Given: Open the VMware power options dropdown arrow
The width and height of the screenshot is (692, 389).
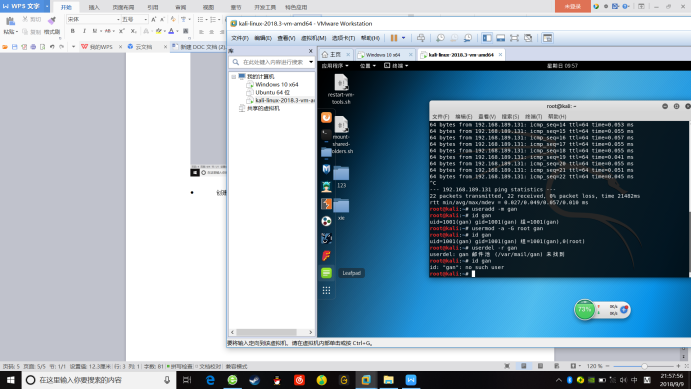Looking at the screenshot, I should [x=403, y=38].
